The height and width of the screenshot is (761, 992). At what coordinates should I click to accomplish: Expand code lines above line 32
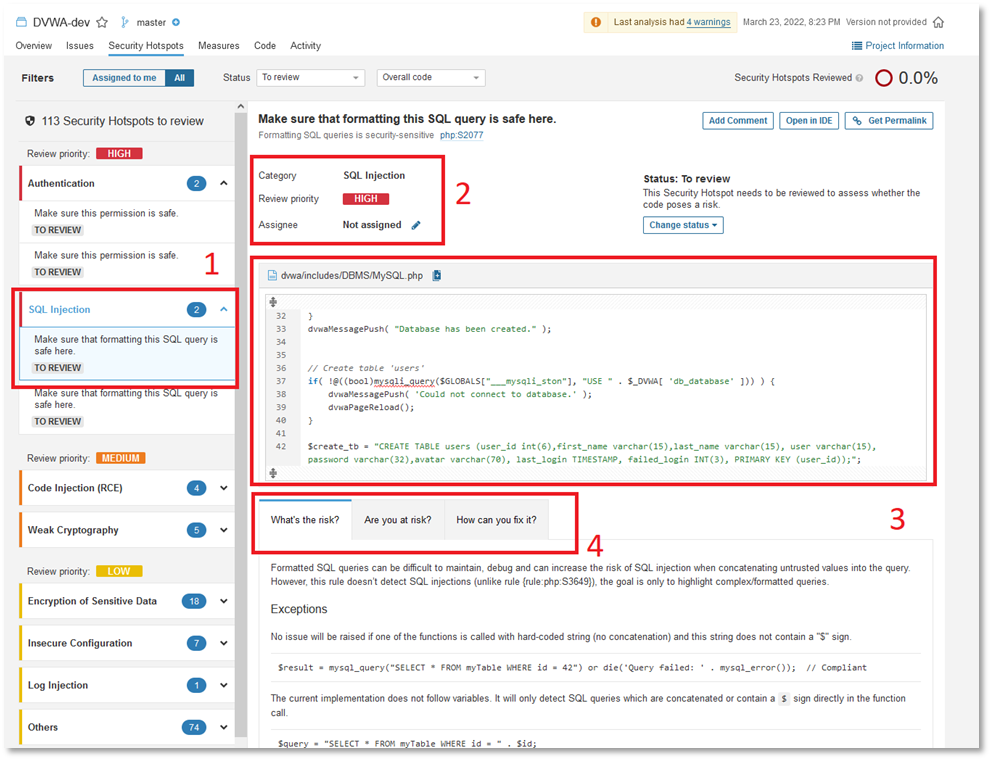[273, 301]
